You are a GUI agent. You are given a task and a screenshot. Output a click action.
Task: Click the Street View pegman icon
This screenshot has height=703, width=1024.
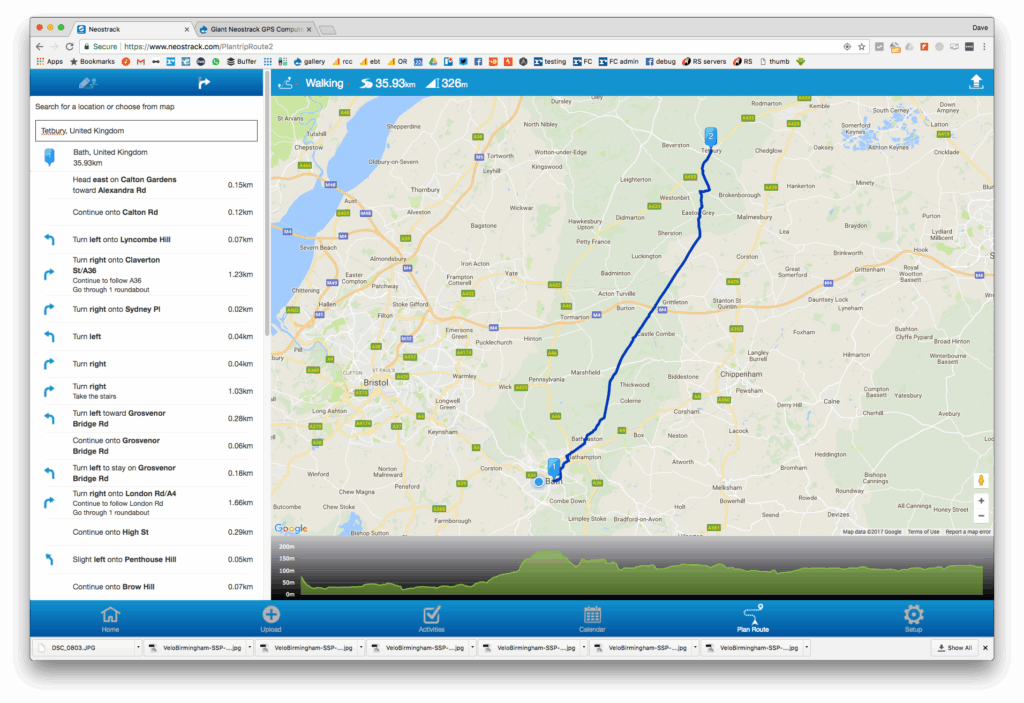(981, 480)
